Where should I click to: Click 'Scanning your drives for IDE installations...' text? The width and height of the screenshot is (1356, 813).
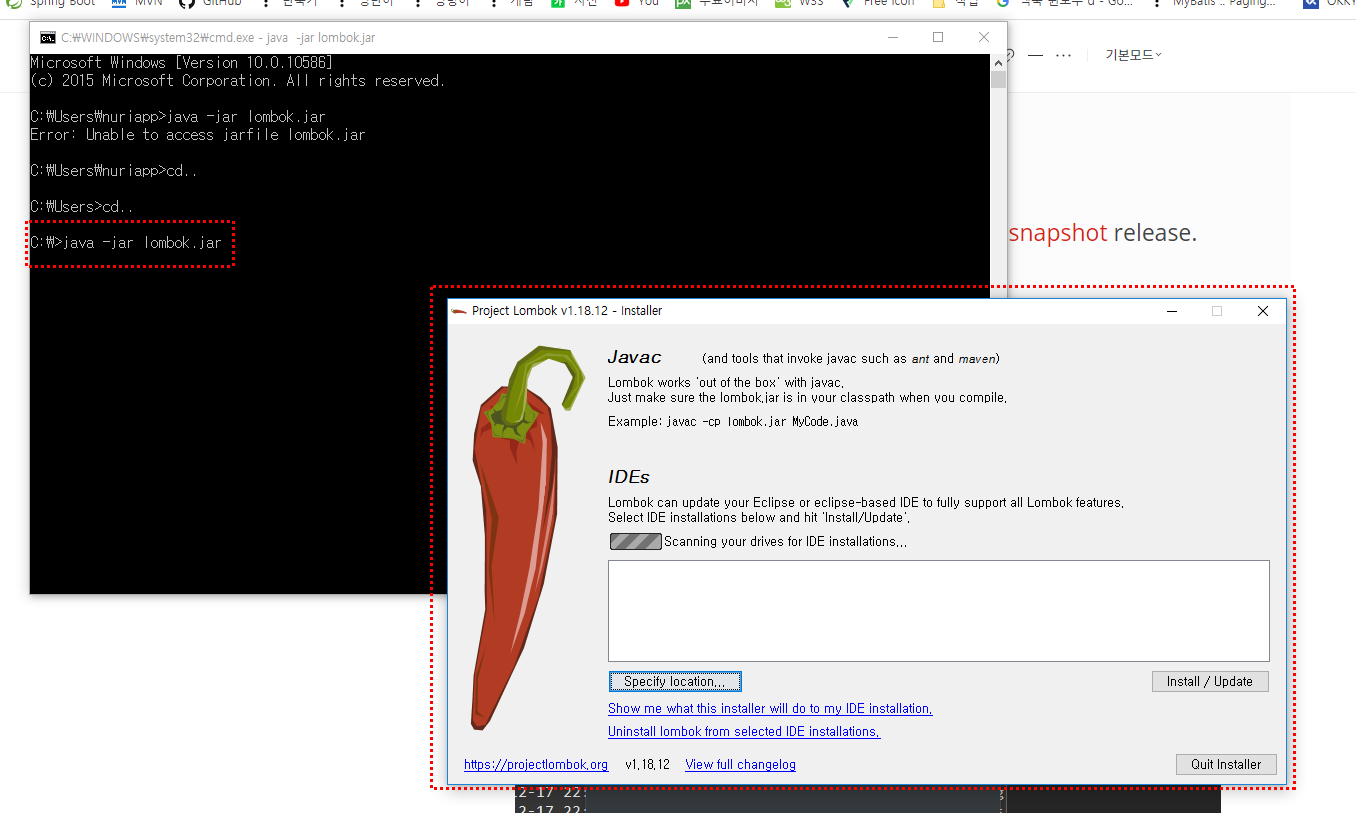click(786, 541)
